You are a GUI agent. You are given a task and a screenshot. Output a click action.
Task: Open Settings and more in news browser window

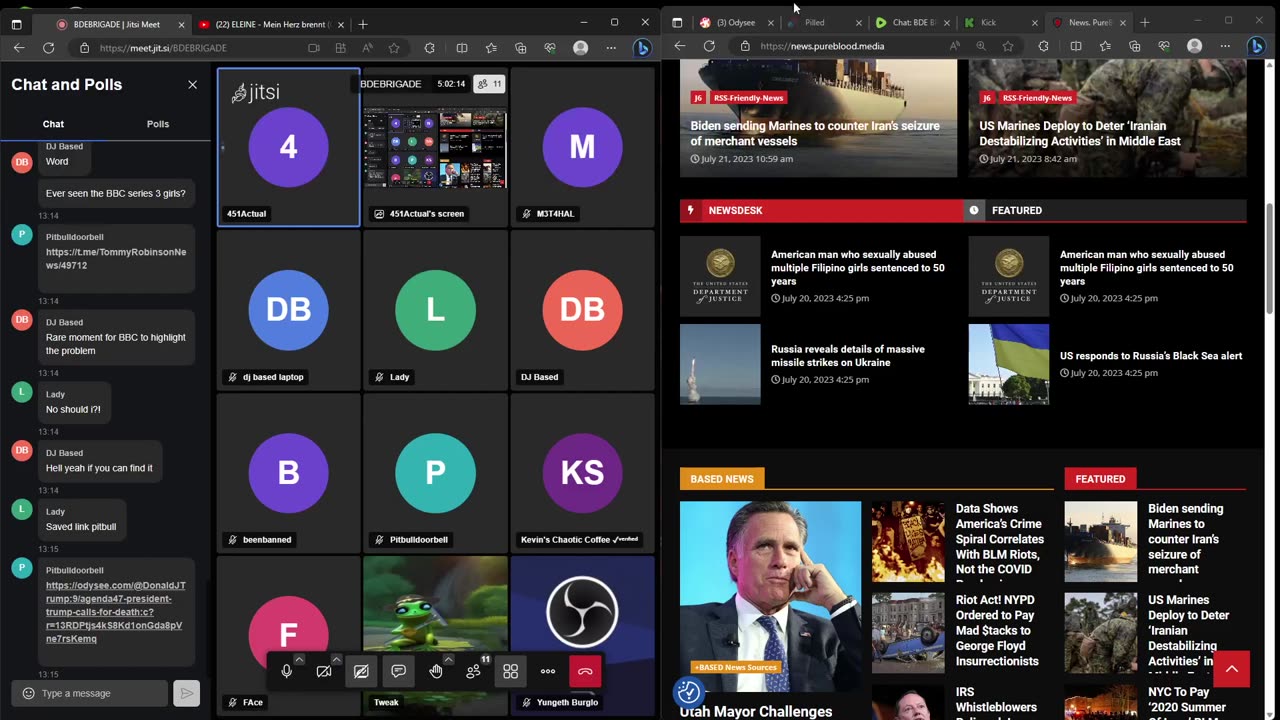1224,46
